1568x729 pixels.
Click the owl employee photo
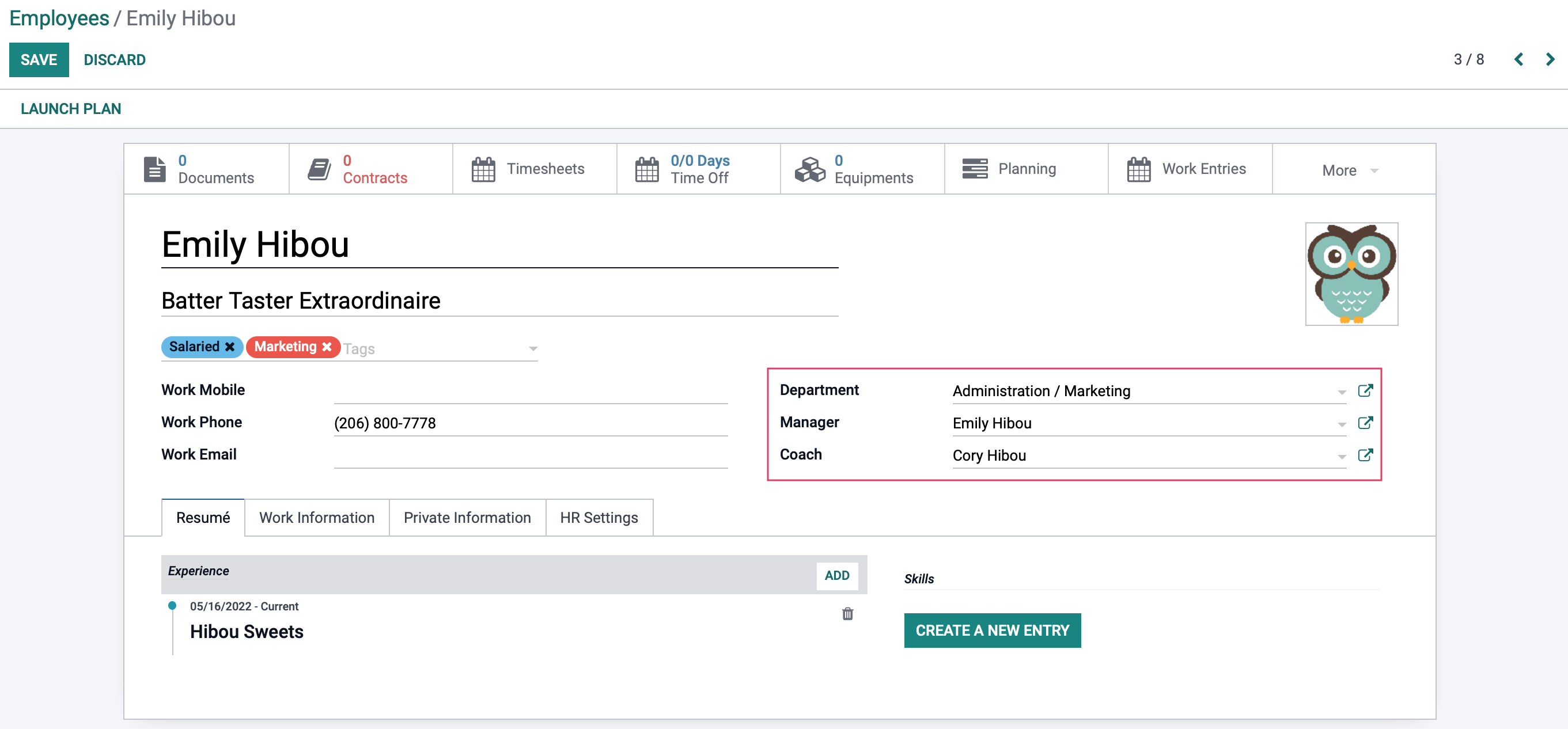(x=1351, y=274)
